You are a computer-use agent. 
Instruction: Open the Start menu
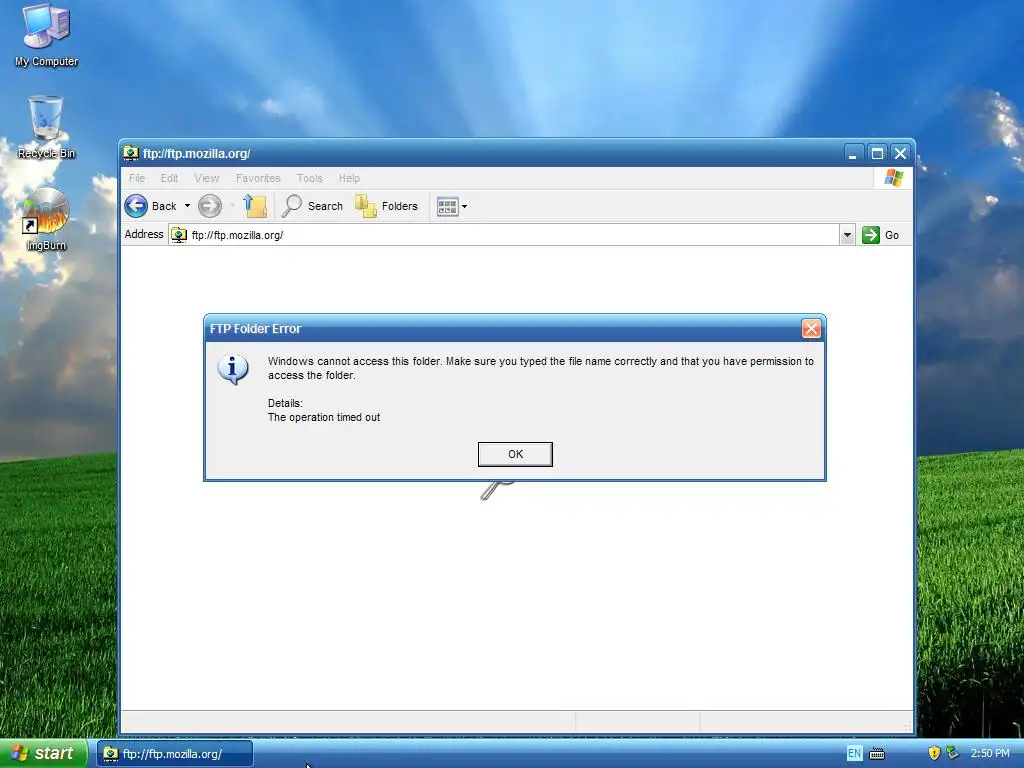click(43, 754)
